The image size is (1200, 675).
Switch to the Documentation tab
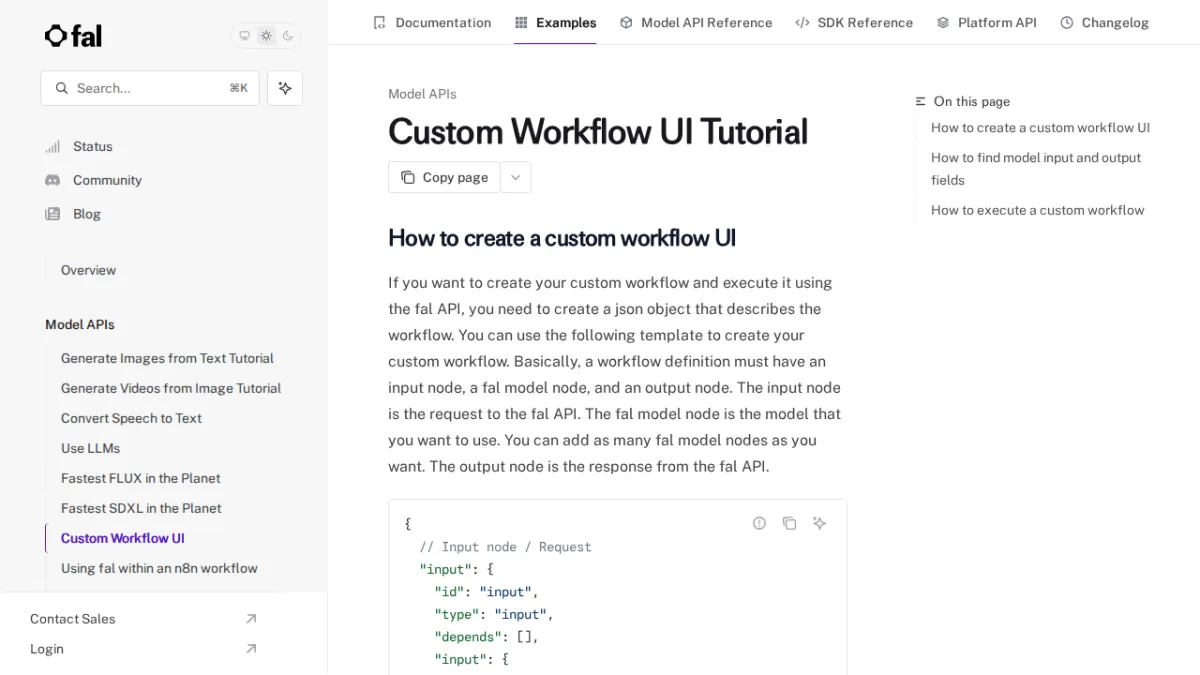pos(432,22)
